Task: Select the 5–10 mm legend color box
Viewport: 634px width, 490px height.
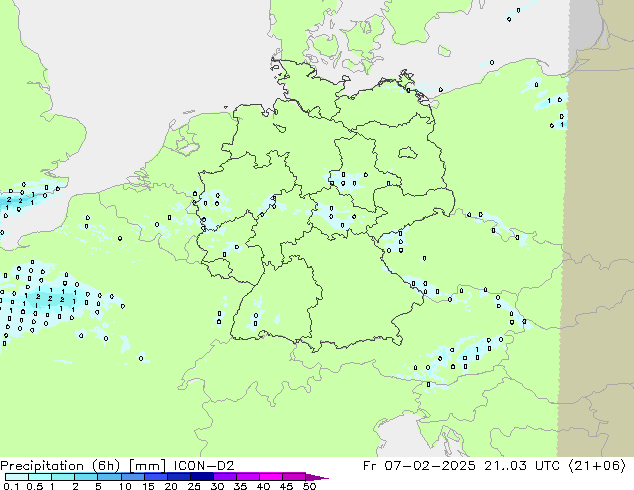Action: (x=109, y=477)
